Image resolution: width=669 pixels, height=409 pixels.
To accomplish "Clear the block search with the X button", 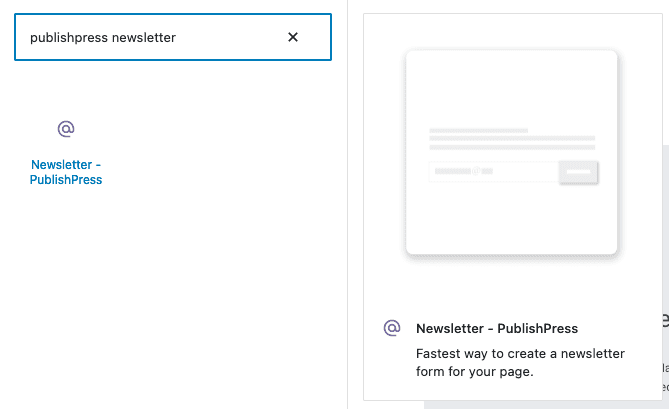I will pos(293,37).
